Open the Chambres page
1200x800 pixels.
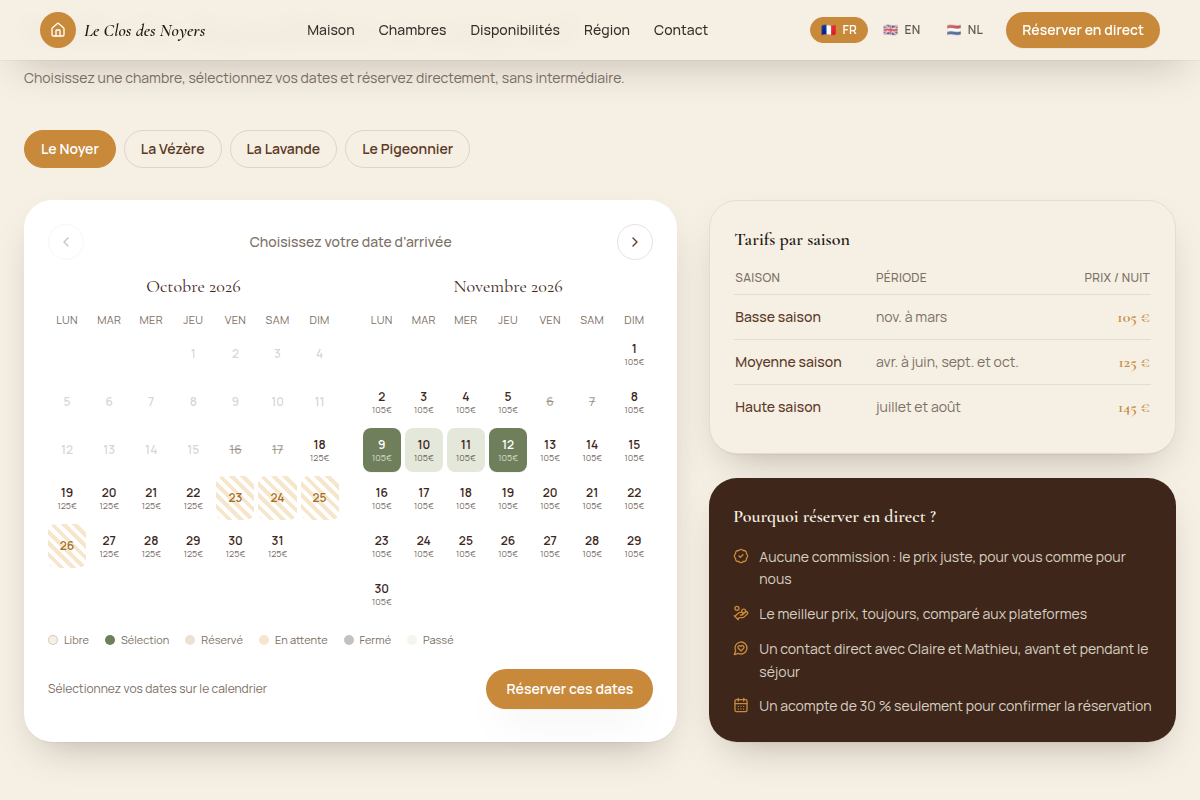coord(412,30)
